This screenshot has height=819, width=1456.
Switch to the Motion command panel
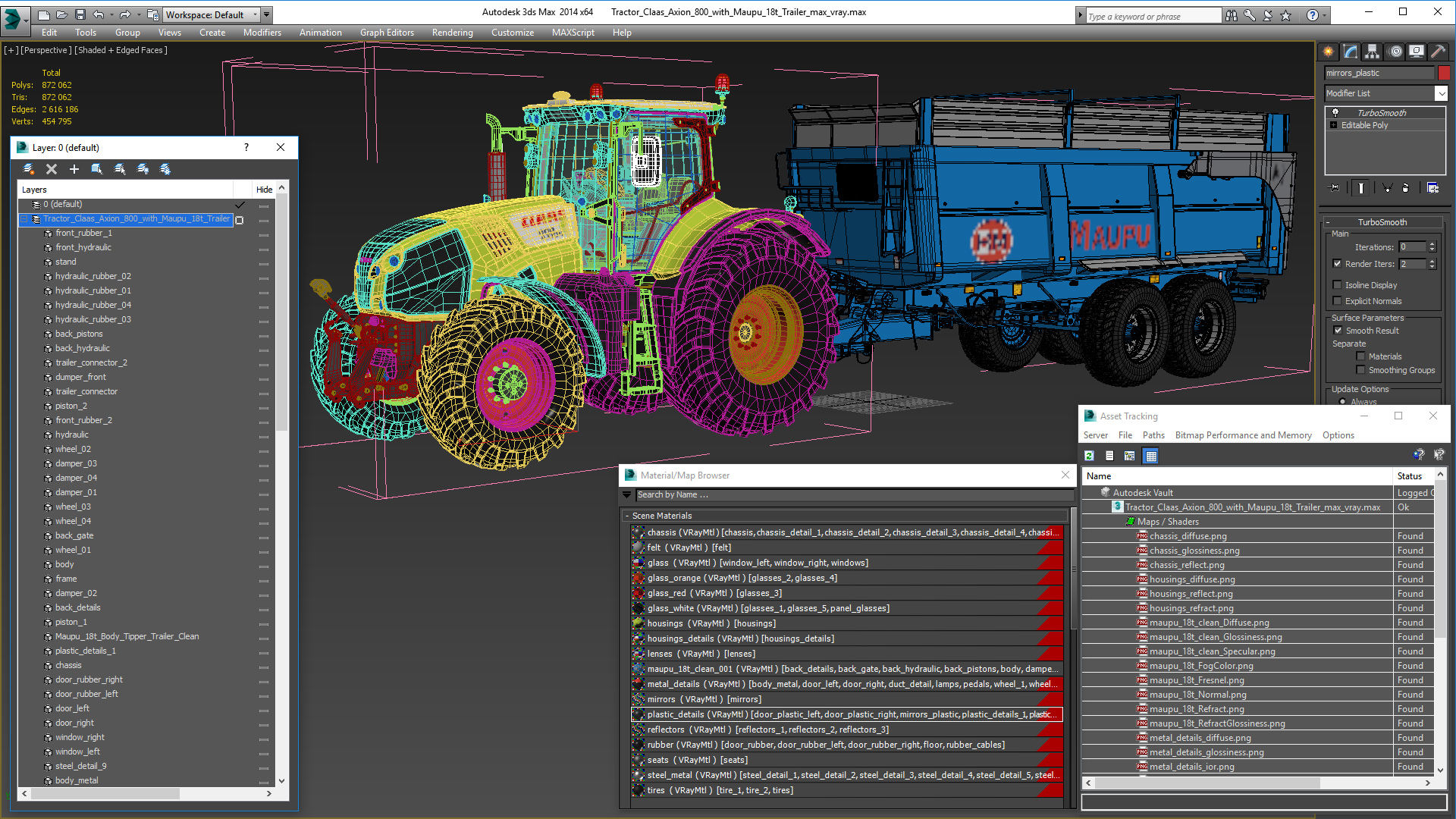1395,52
